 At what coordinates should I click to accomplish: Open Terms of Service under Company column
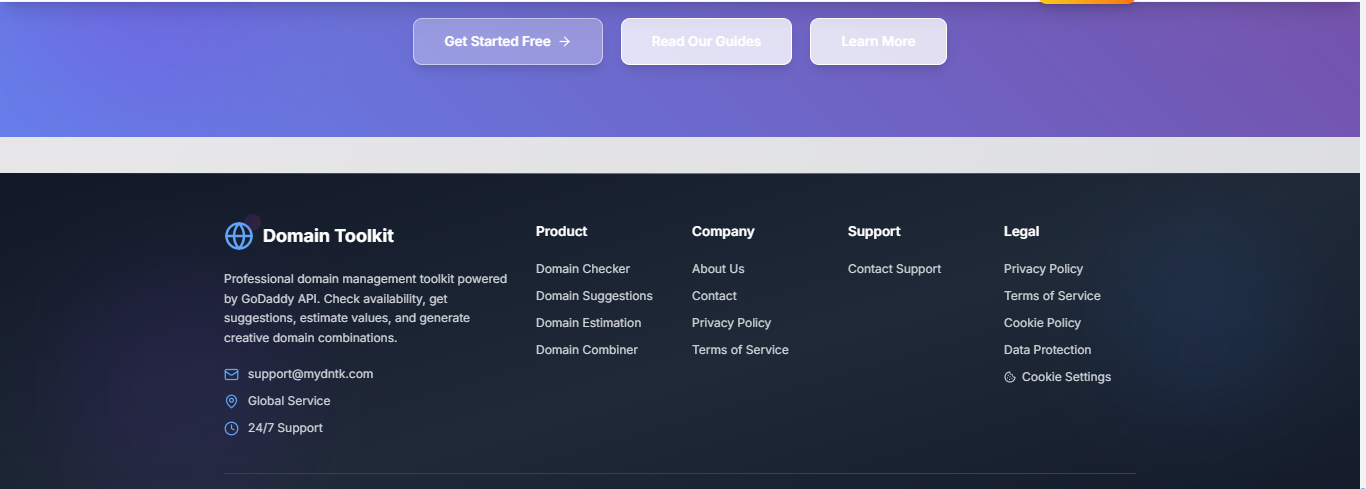(740, 350)
